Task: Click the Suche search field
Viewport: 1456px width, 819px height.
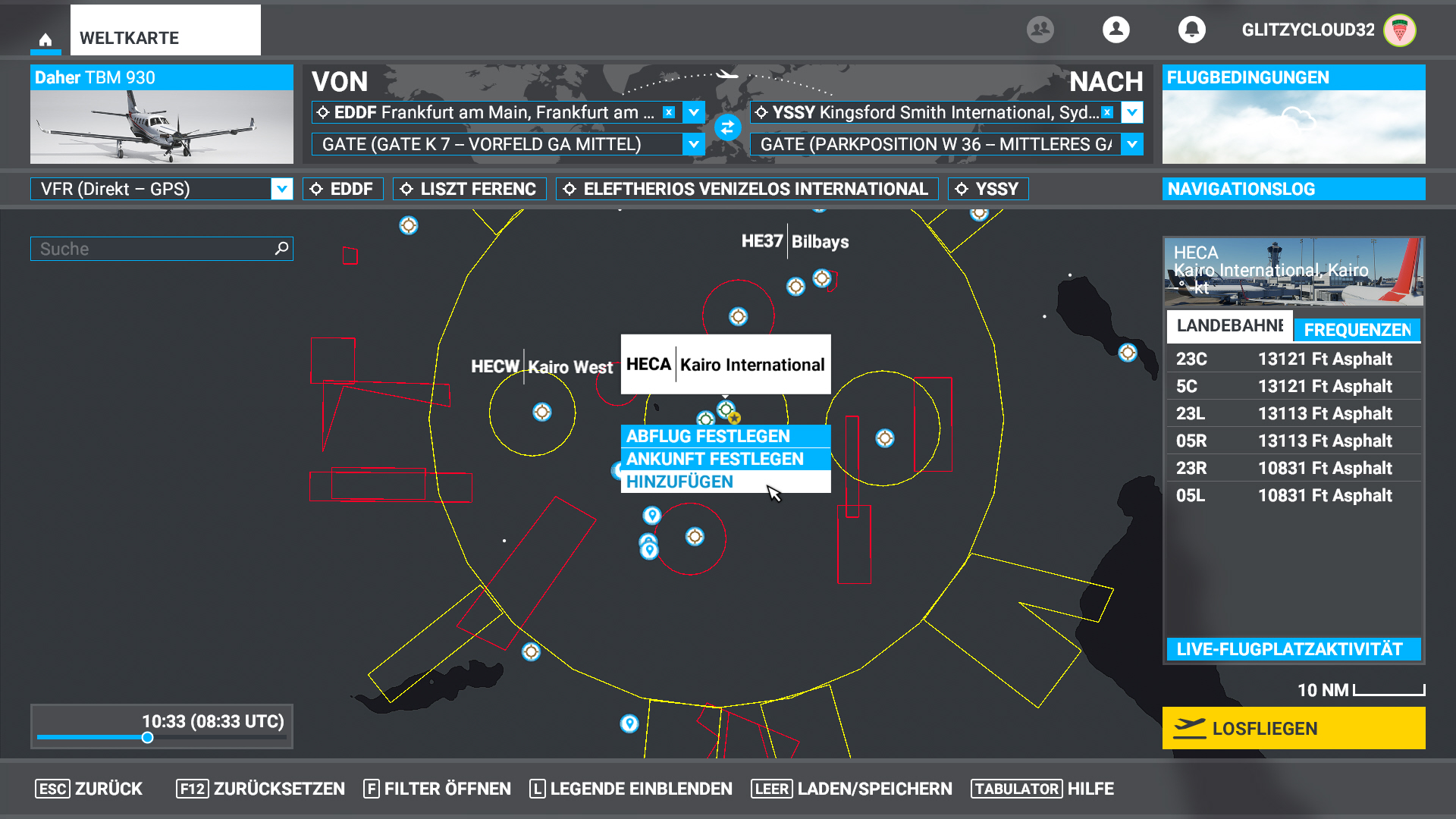Action: [152, 249]
